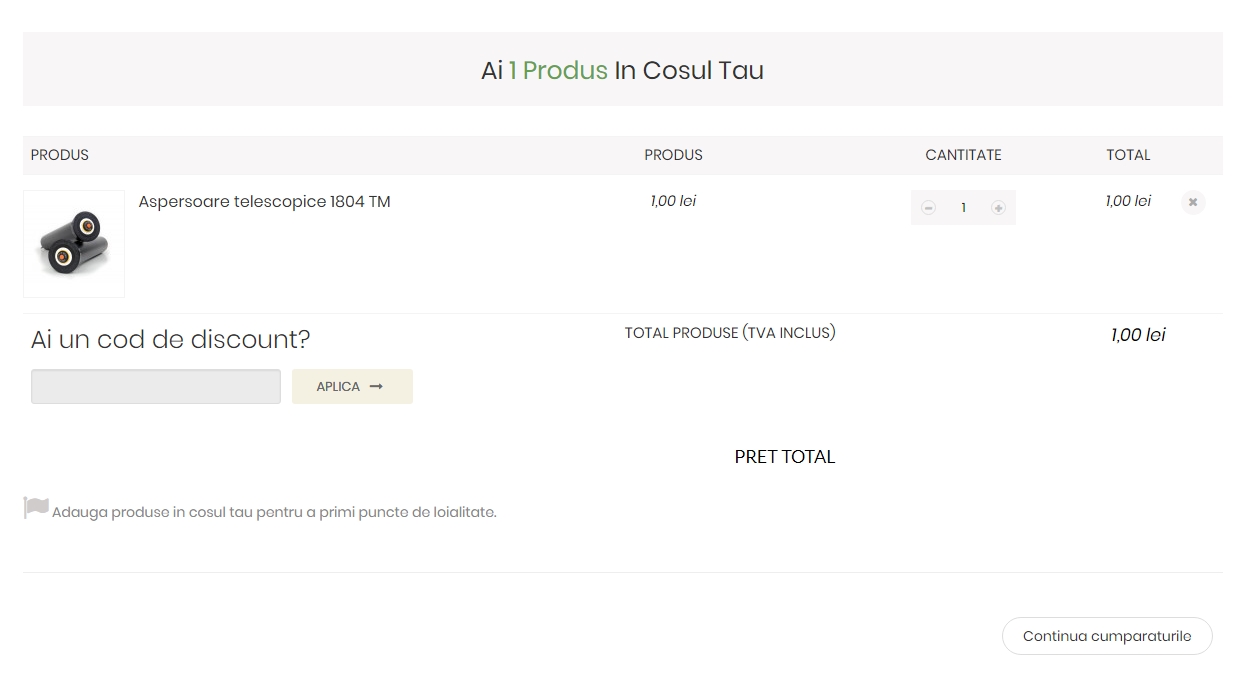Click the loyalty points message text

[x=274, y=512]
